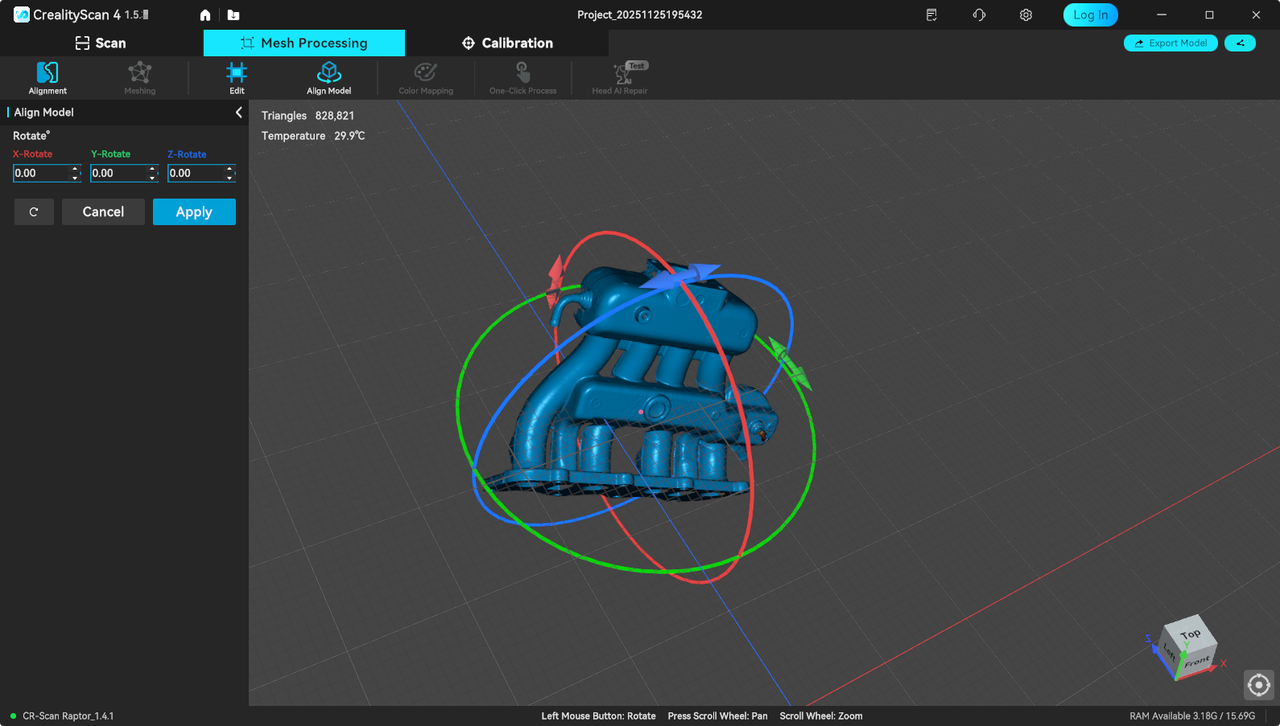Increase X-Rotate using its up stepper arrow
The height and width of the screenshot is (726, 1280).
(x=74, y=168)
